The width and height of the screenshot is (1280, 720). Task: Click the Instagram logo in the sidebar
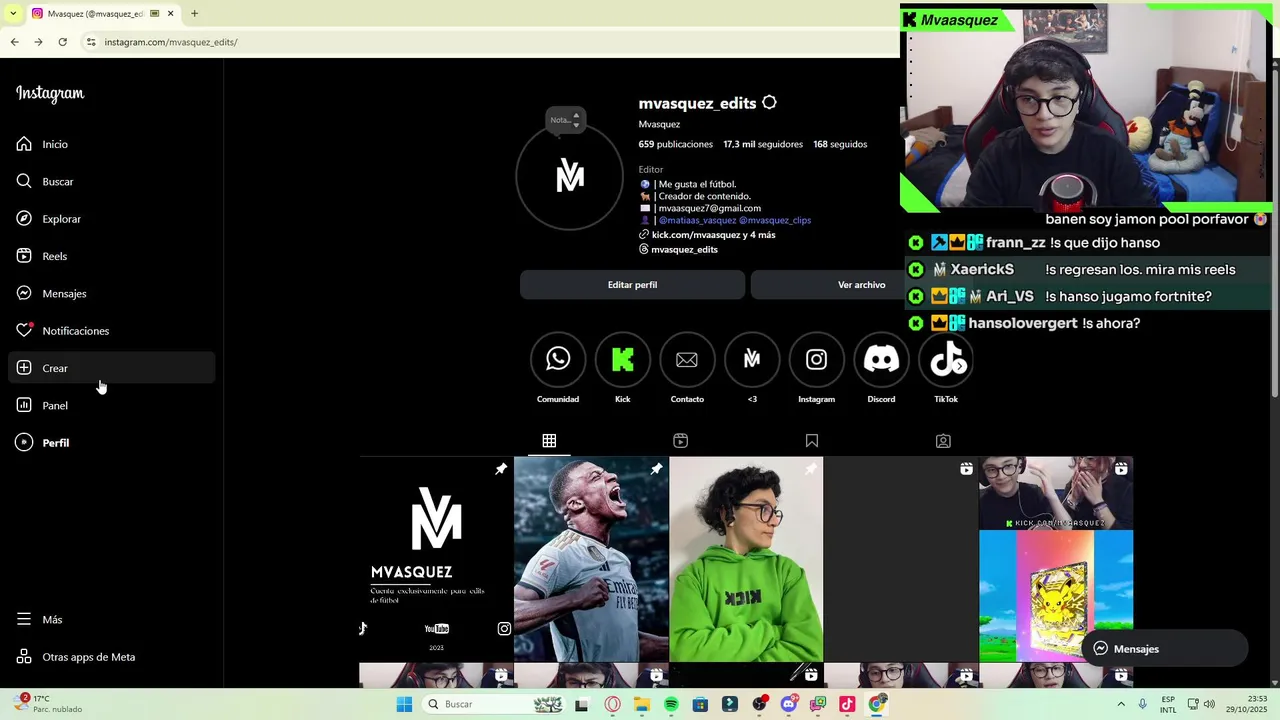50,94
